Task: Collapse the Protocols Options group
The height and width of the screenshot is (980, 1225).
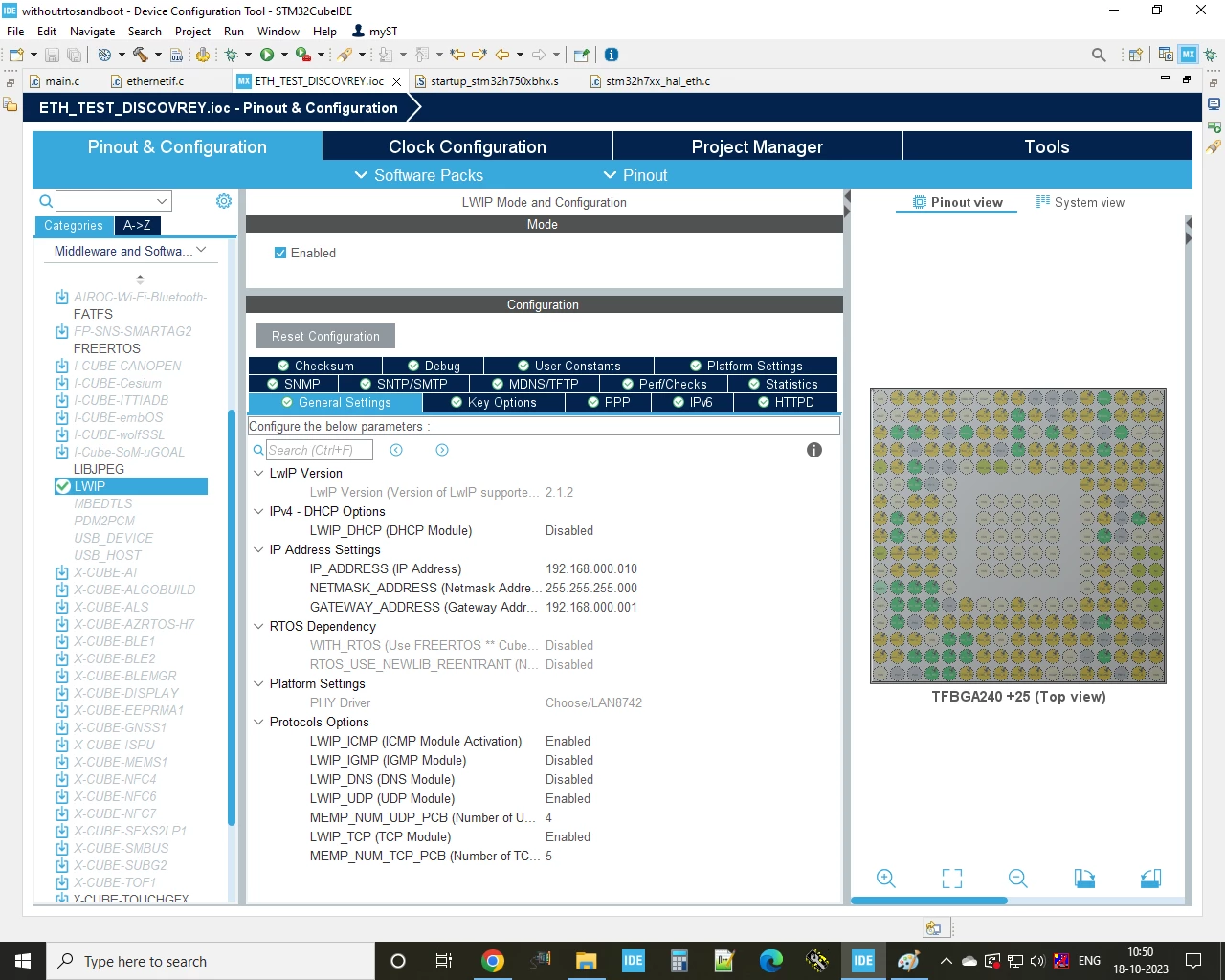Action: coord(258,722)
